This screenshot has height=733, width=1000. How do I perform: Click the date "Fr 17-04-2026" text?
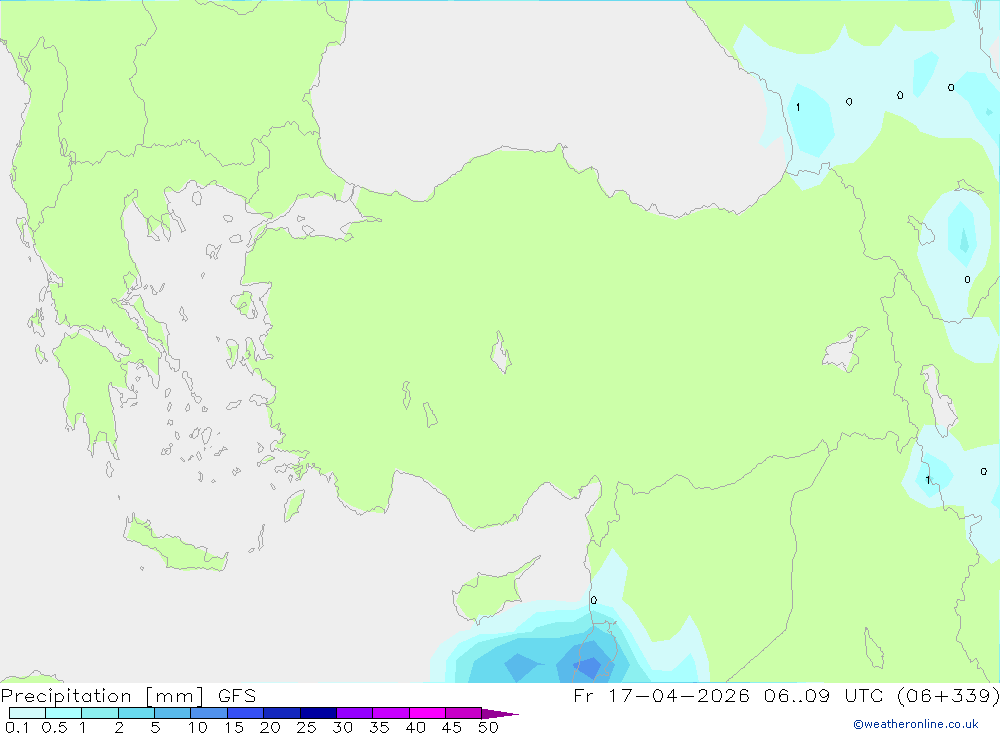pyautogui.click(x=661, y=696)
